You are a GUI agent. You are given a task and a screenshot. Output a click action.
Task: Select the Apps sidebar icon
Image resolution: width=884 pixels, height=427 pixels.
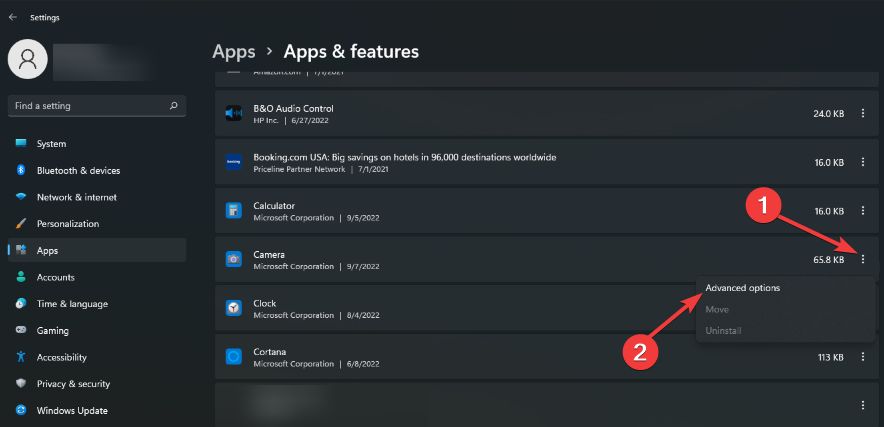[21, 250]
